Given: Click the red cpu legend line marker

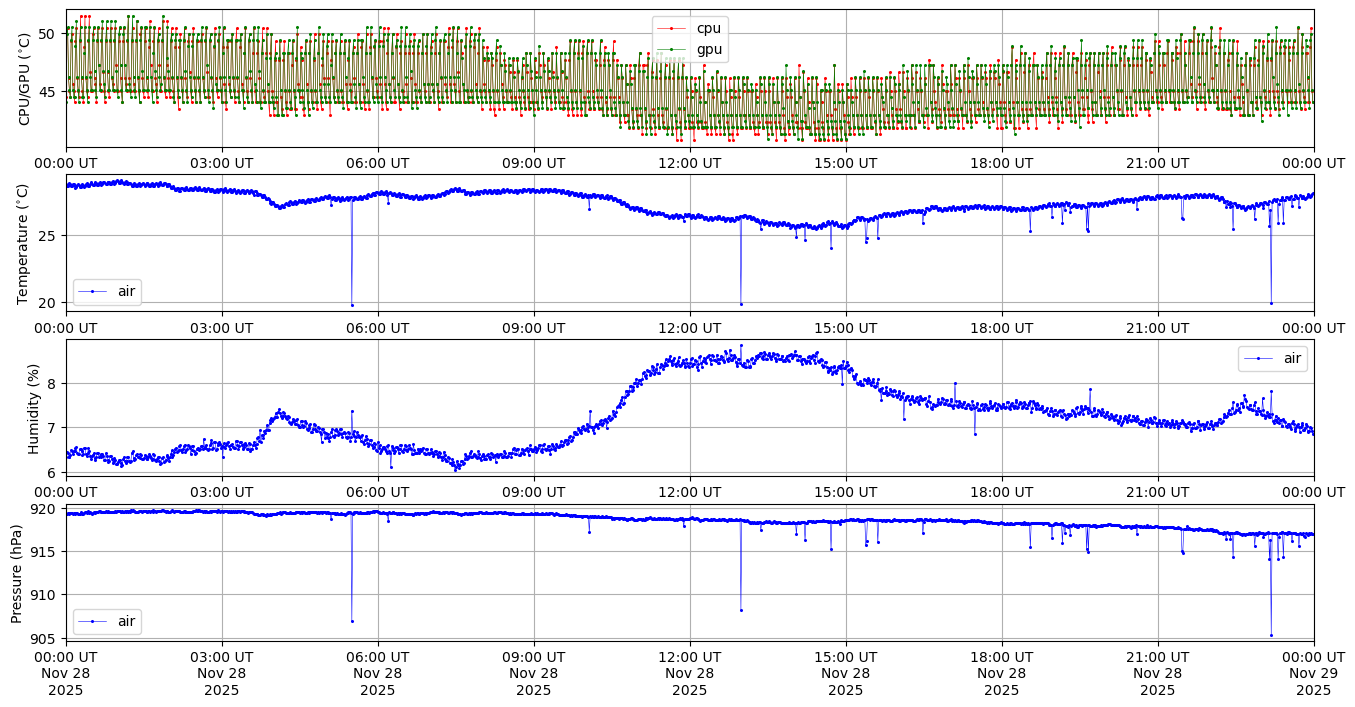Looking at the screenshot, I should click(x=671, y=28).
